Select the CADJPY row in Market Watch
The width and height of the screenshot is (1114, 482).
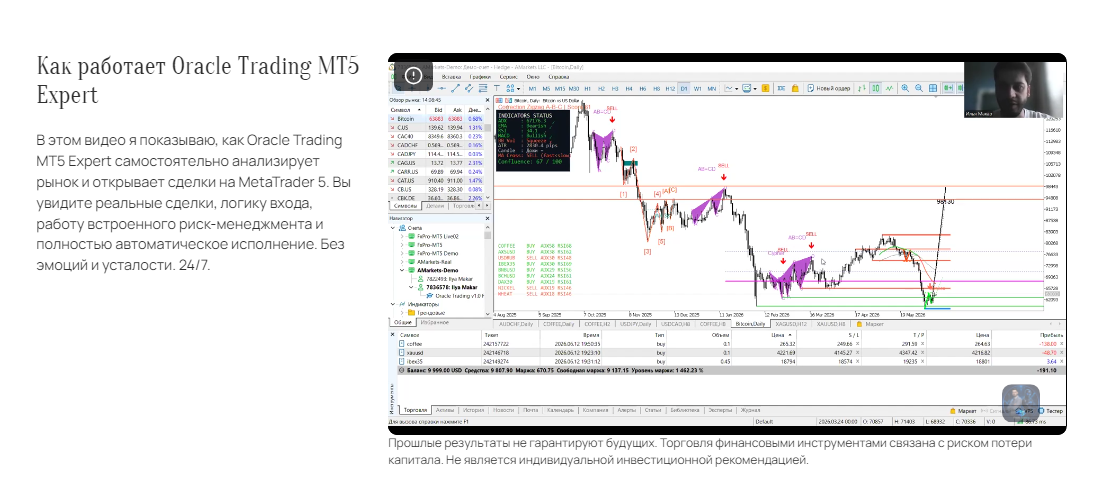tap(436, 154)
